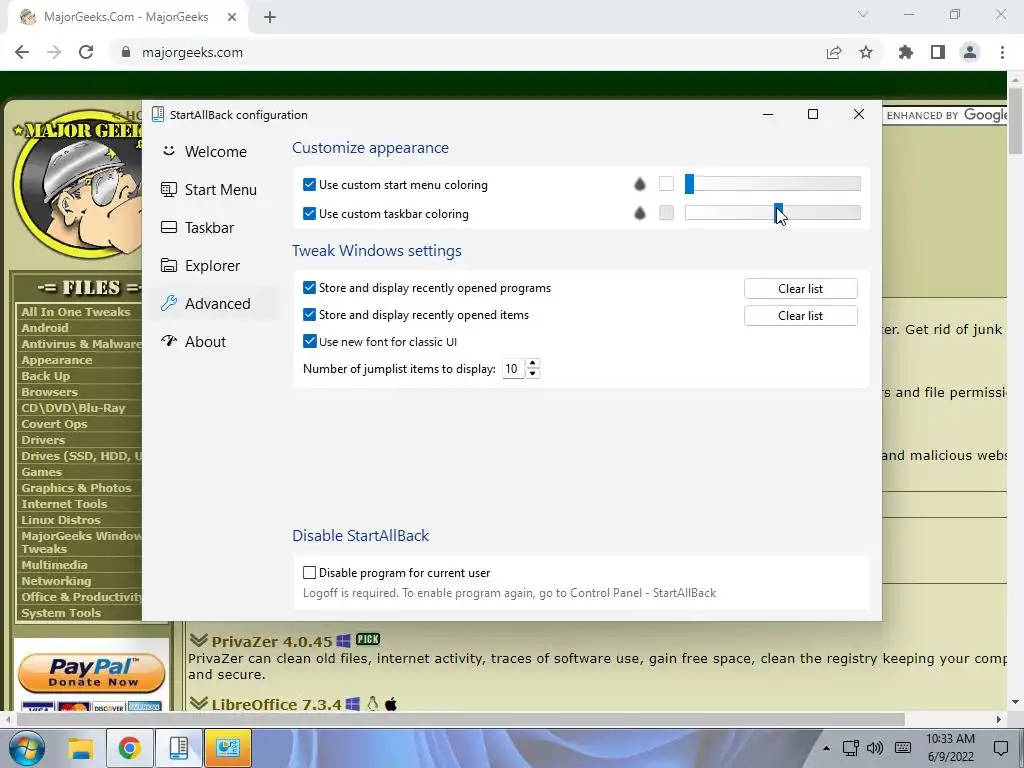
Task: Show hidden tray icons arrow
Action: pos(826,748)
